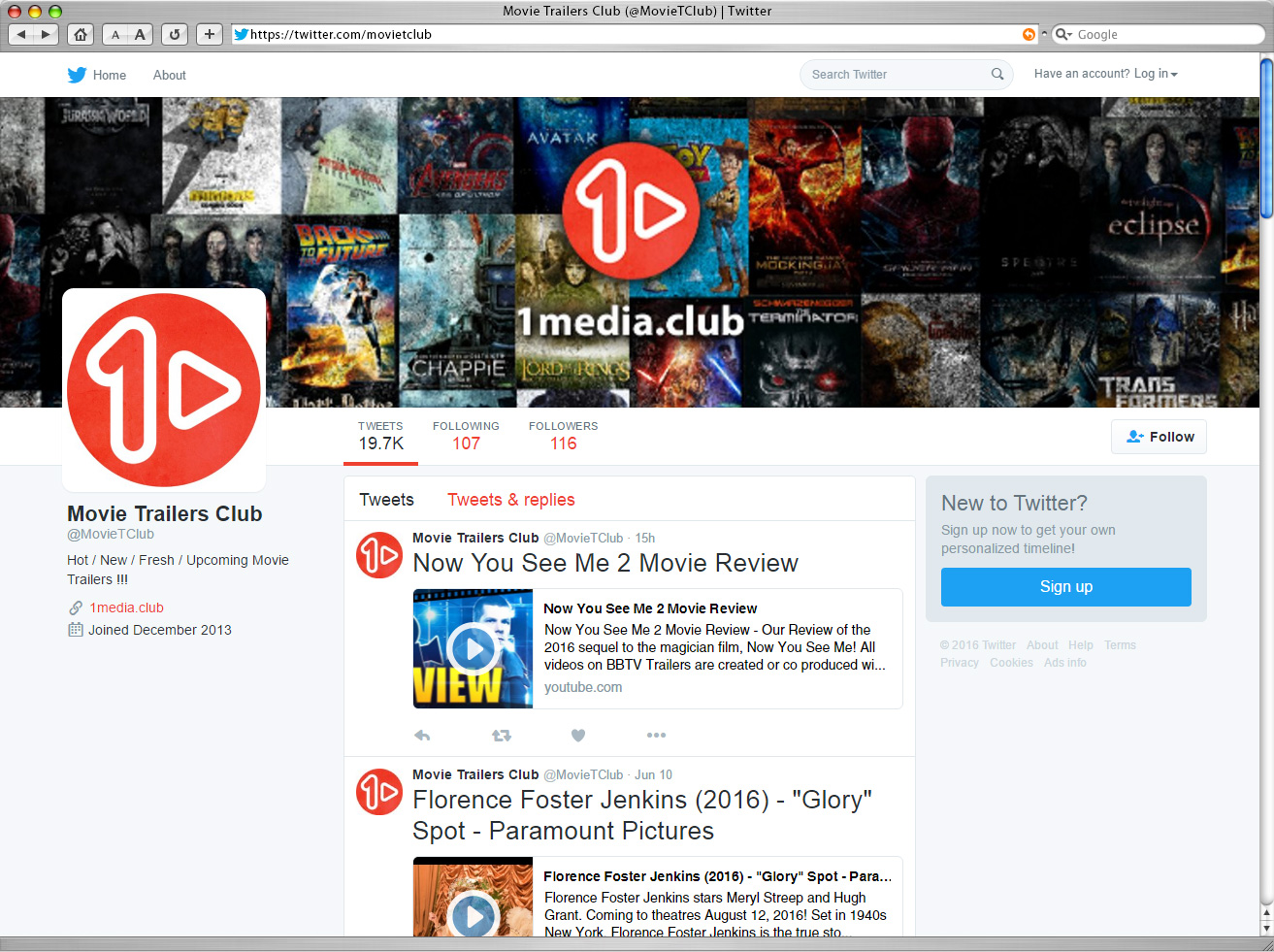This screenshot has width=1274, height=952.
Task: Reply to the Now You See Me 2 tweet
Action: pos(422,736)
